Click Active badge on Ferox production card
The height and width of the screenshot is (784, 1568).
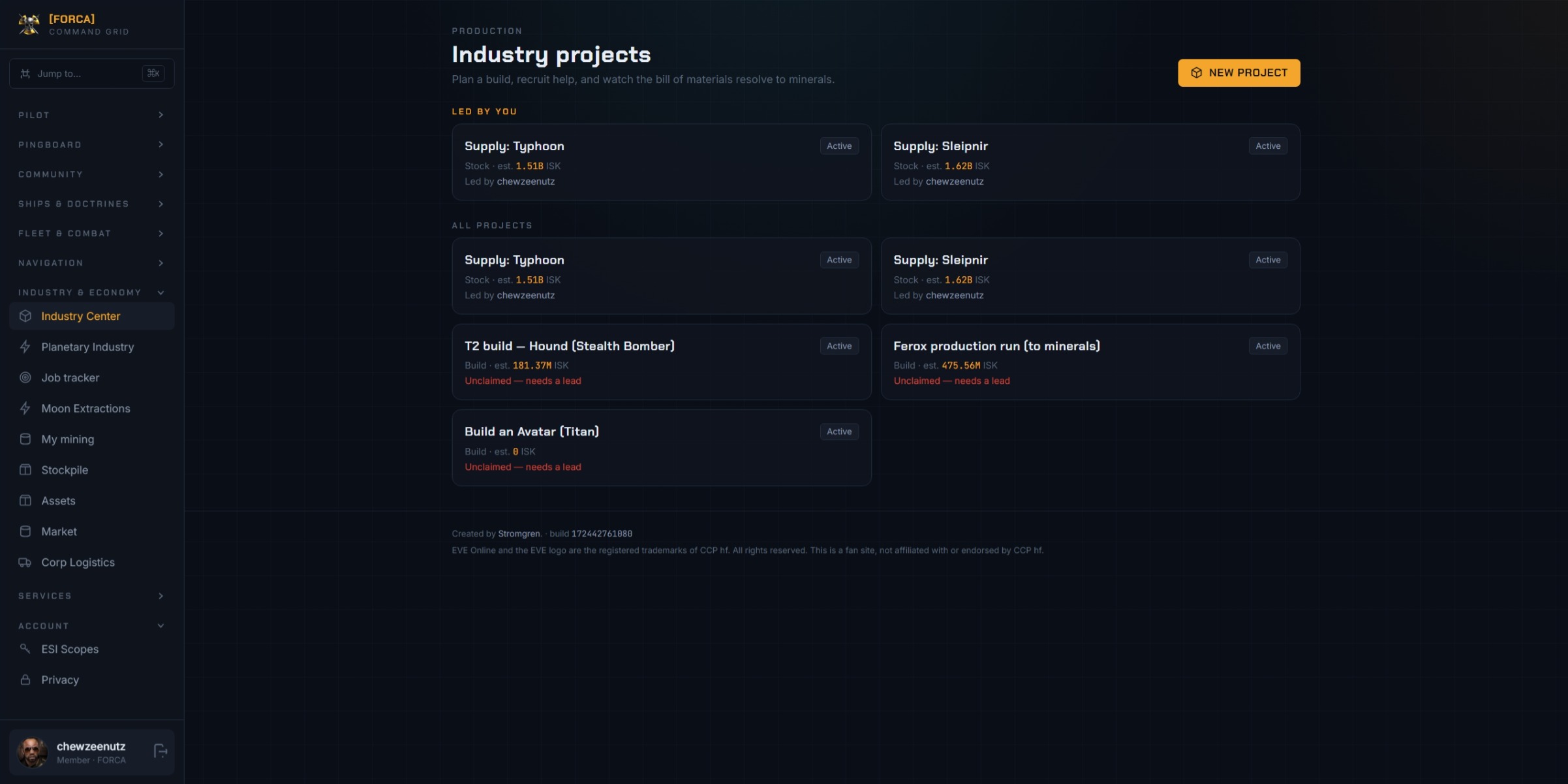click(x=1268, y=346)
